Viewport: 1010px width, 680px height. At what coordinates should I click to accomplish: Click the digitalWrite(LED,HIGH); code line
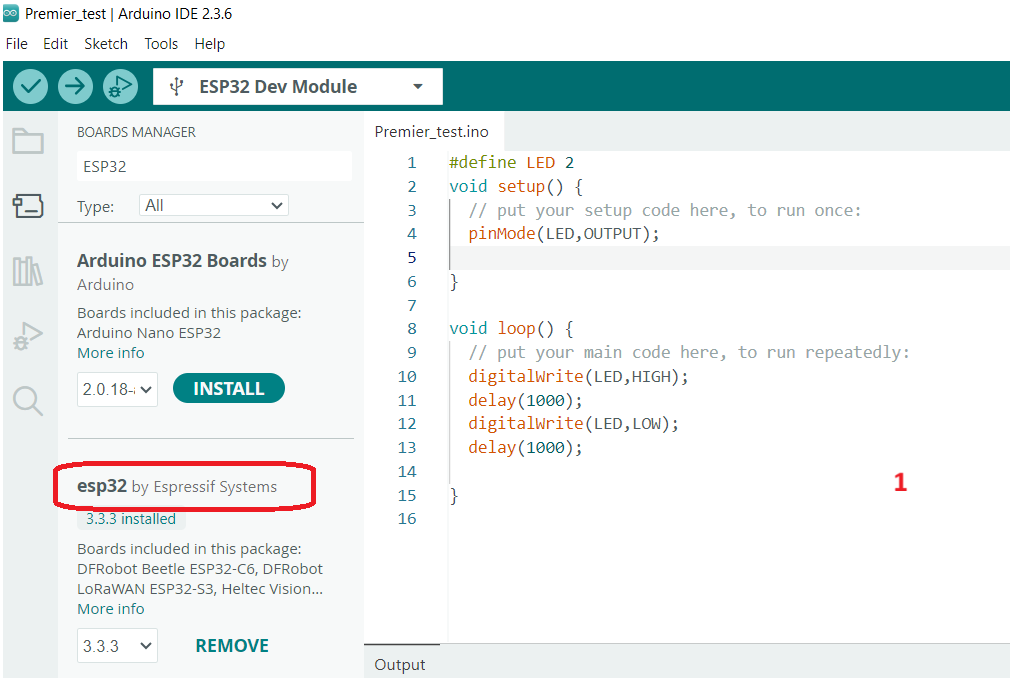tap(578, 377)
